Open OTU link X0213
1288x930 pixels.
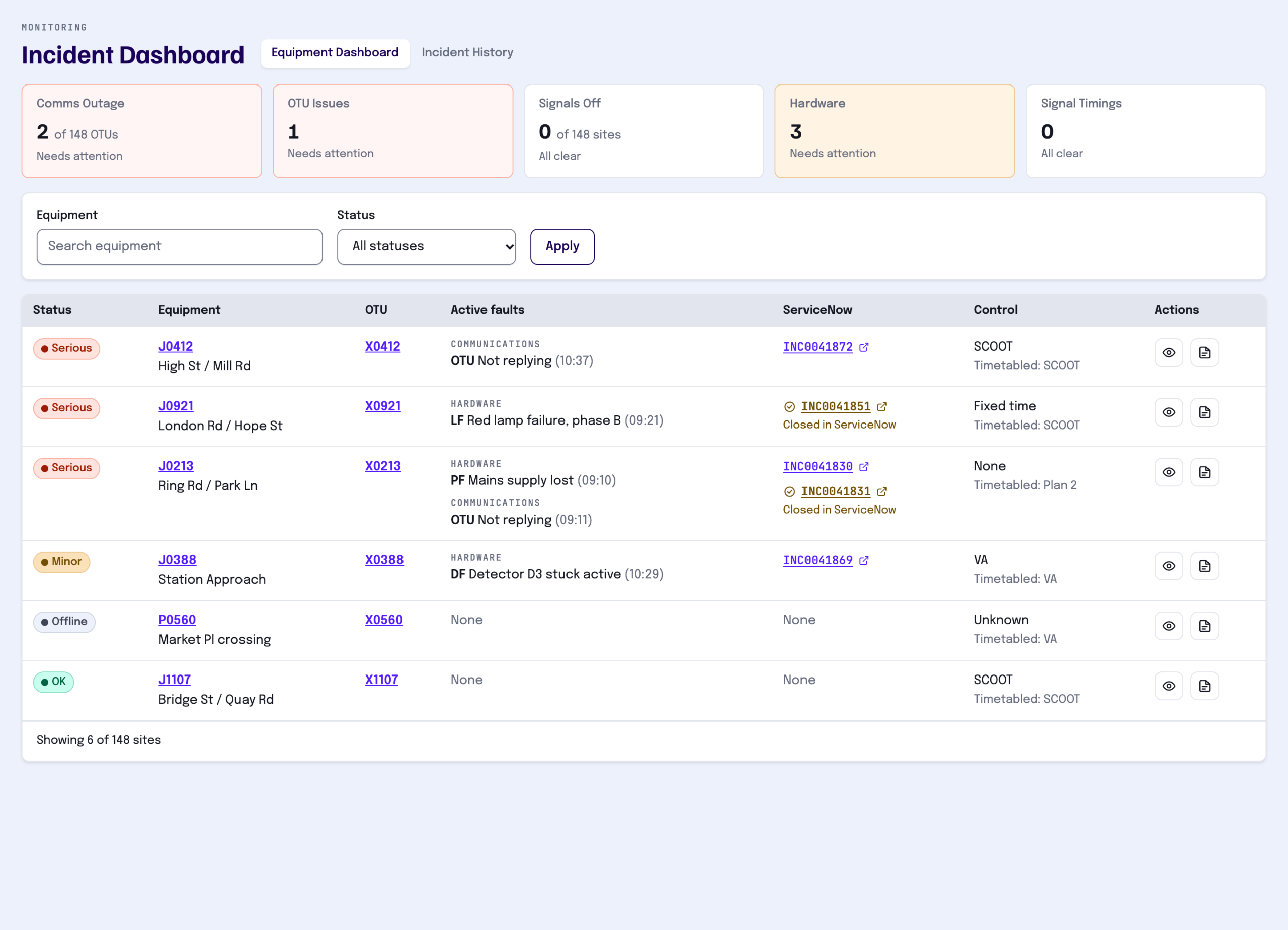383,466
